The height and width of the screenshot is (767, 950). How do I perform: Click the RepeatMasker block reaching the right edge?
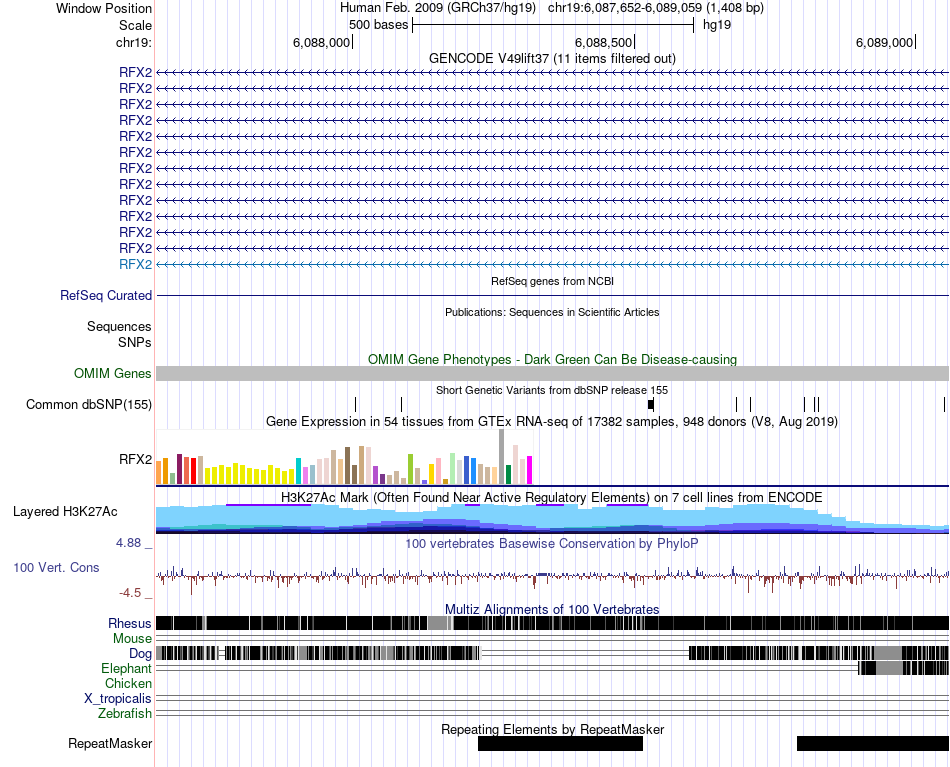873,743
